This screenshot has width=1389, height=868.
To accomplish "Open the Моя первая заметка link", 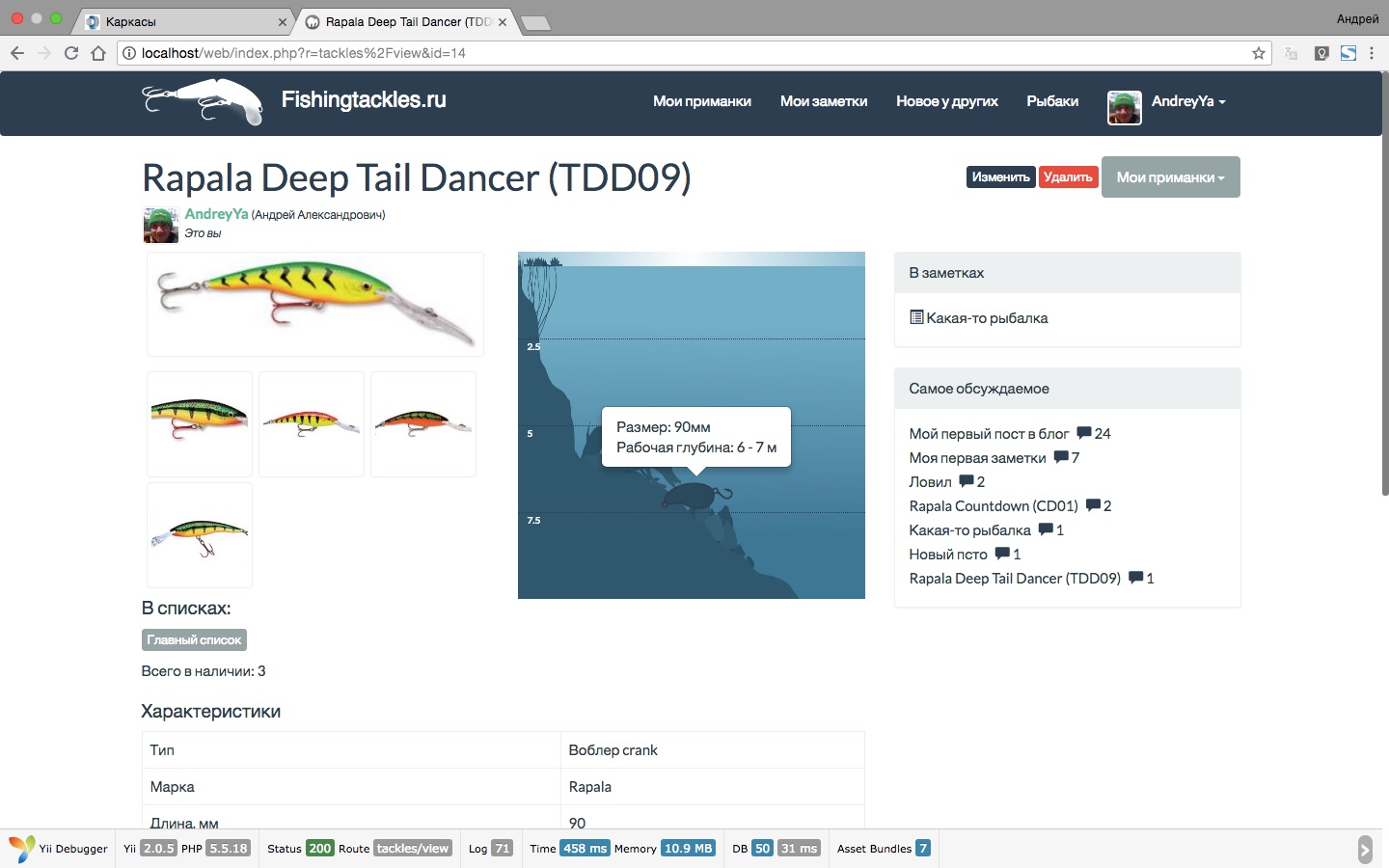I will [x=977, y=458].
